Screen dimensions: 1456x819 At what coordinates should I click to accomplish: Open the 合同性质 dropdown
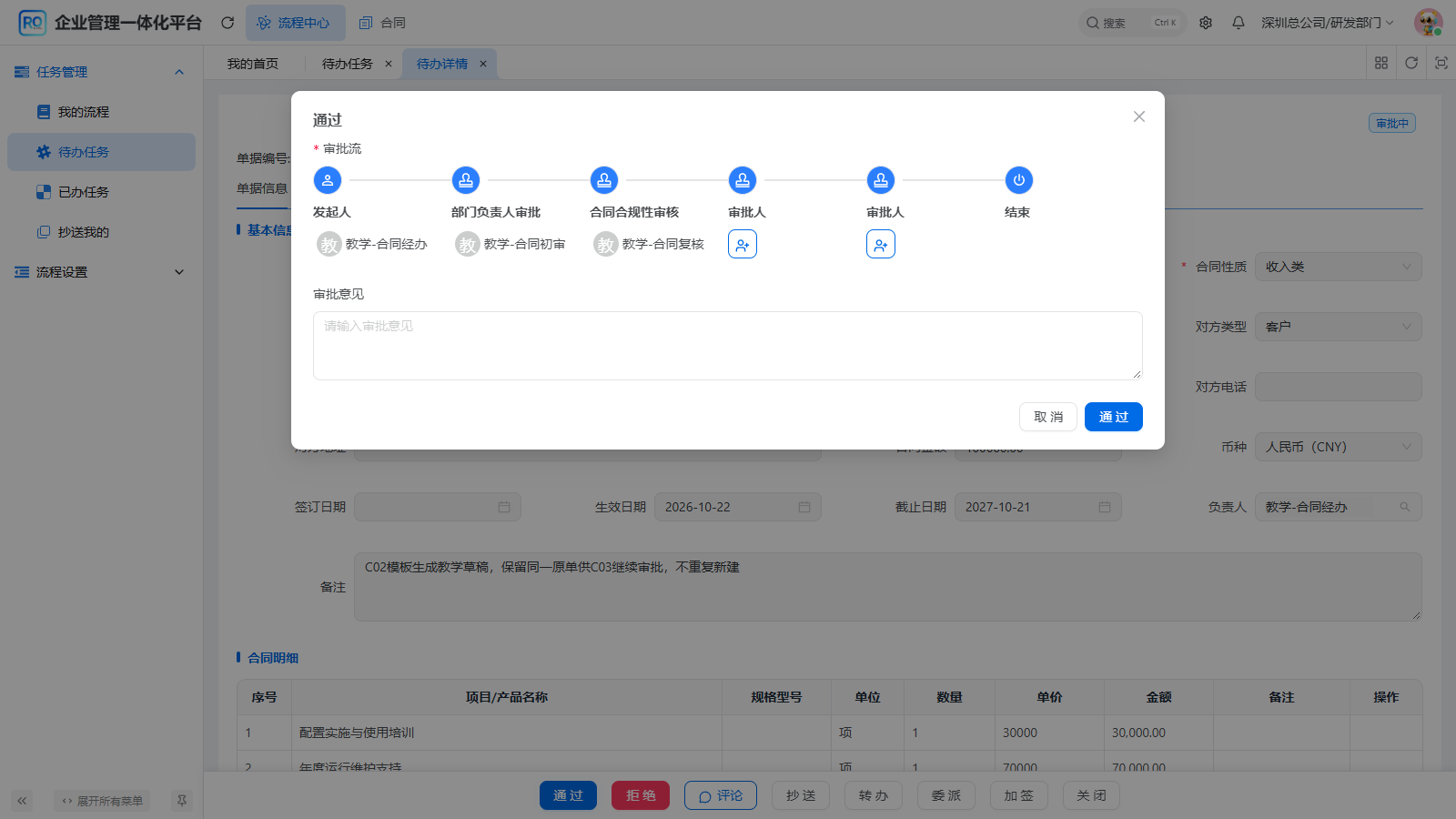coord(1338,267)
